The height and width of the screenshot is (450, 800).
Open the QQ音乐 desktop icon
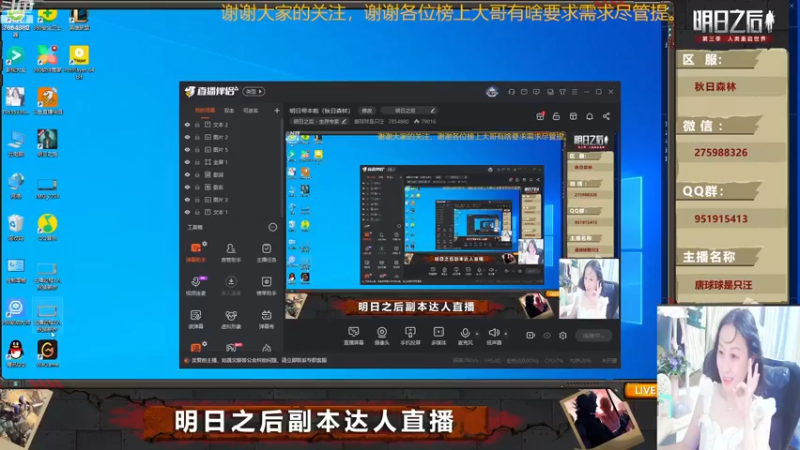tap(47, 228)
